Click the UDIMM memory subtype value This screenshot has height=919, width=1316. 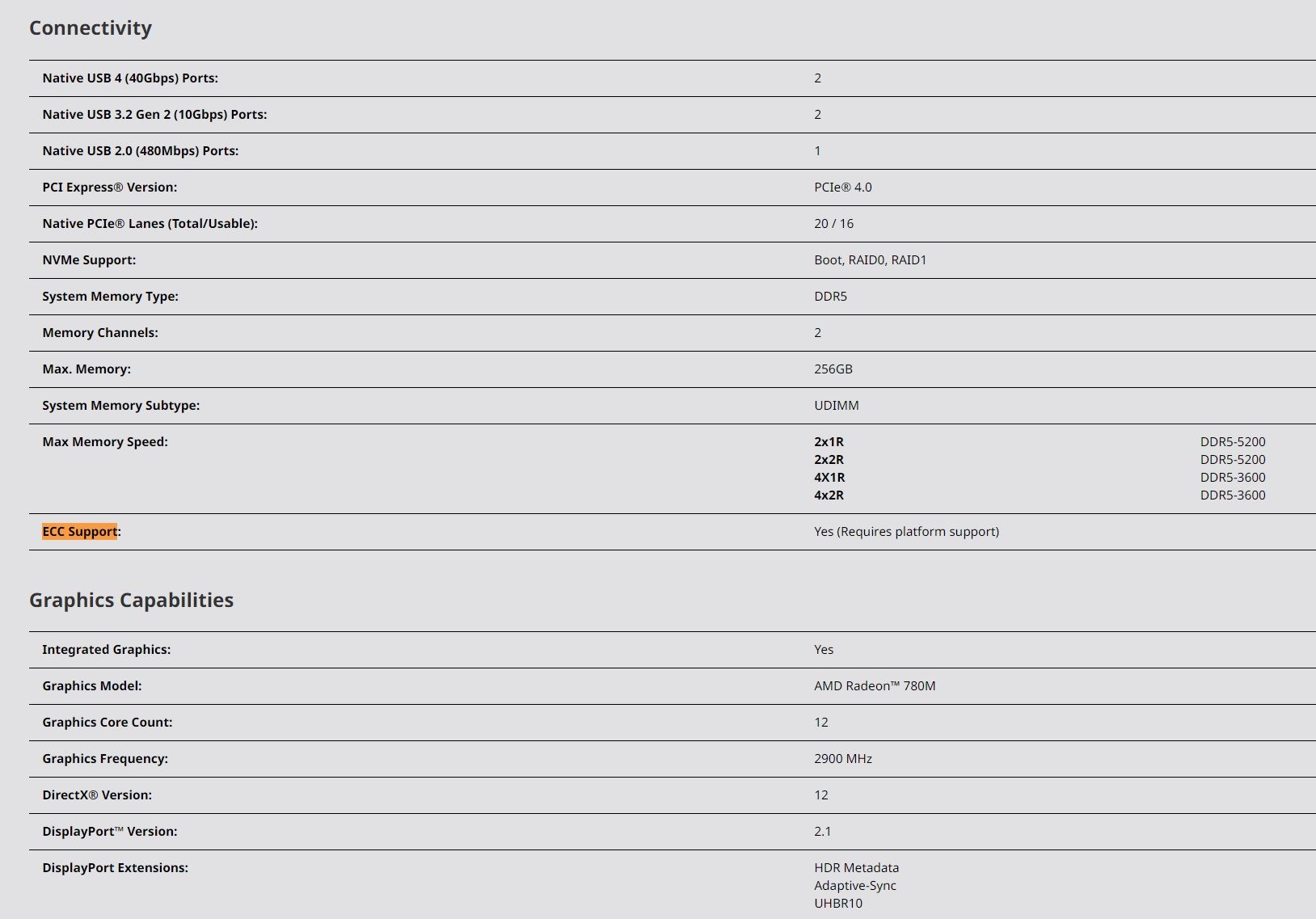point(836,406)
